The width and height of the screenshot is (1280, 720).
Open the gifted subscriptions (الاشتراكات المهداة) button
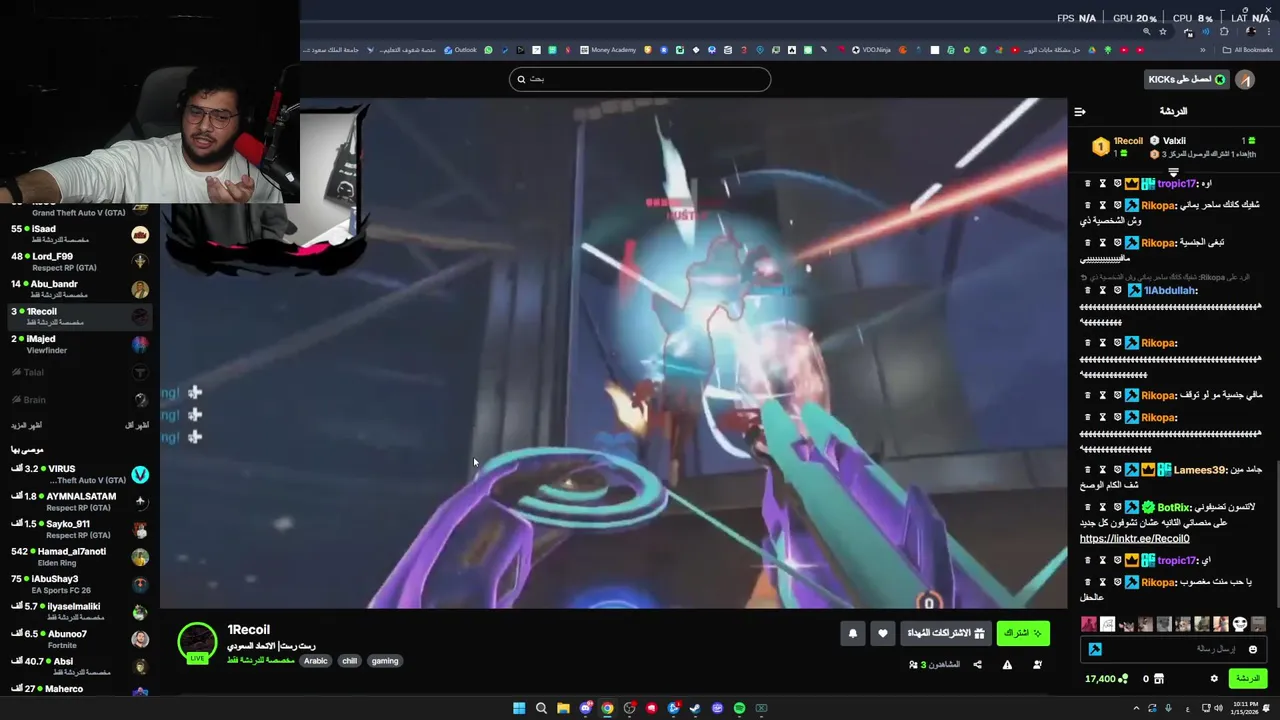945,633
